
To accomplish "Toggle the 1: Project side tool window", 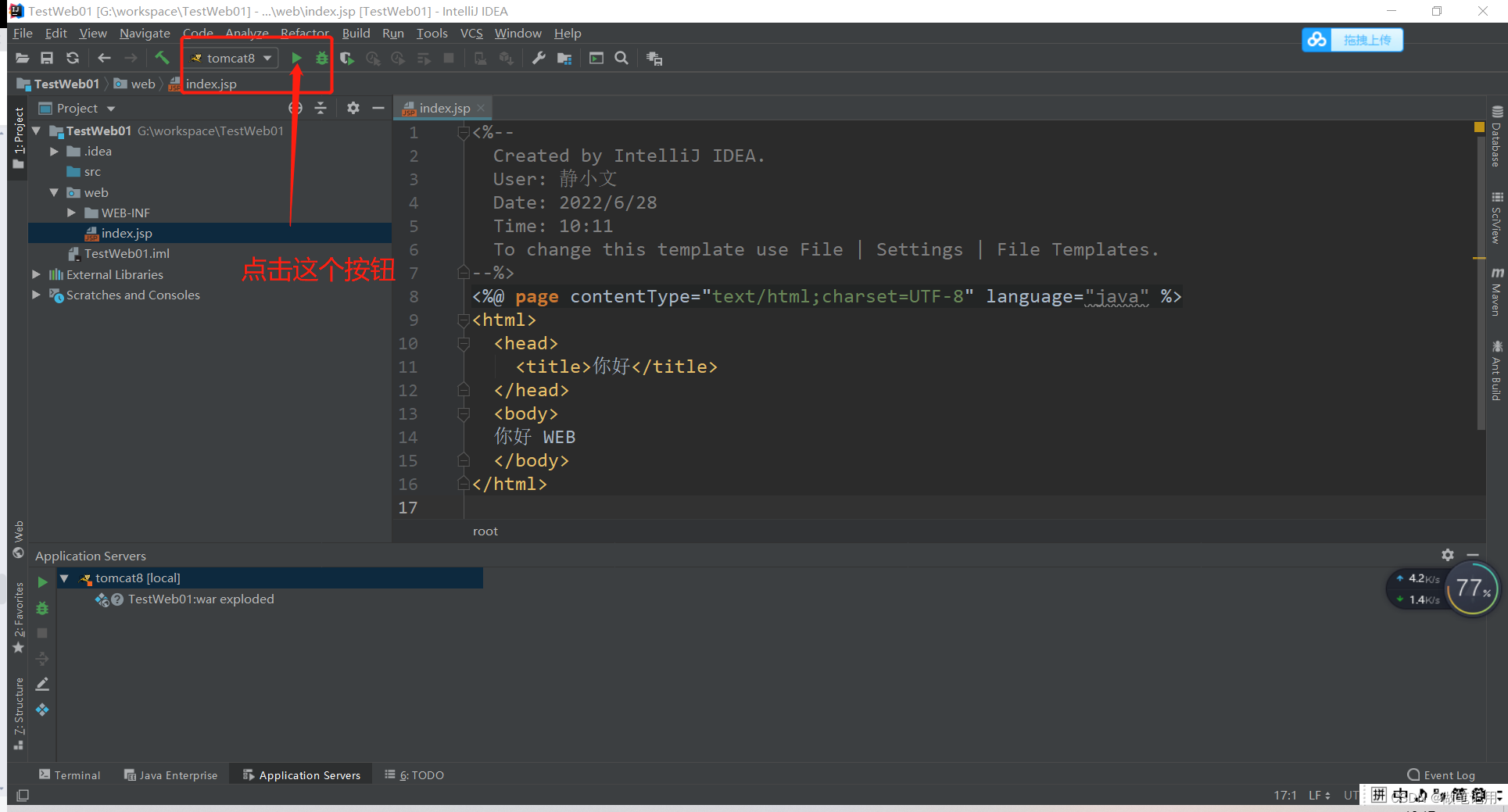I will [18, 138].
